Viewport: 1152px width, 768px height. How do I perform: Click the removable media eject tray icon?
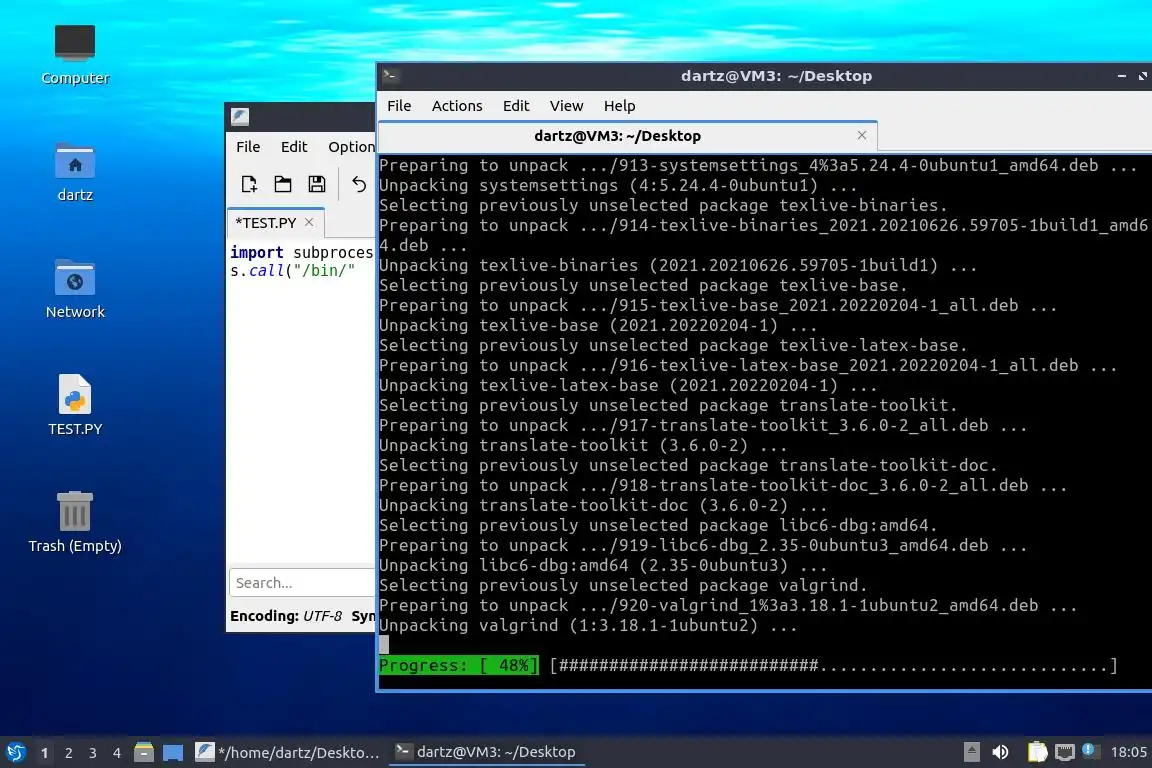(x=971, y=752)
